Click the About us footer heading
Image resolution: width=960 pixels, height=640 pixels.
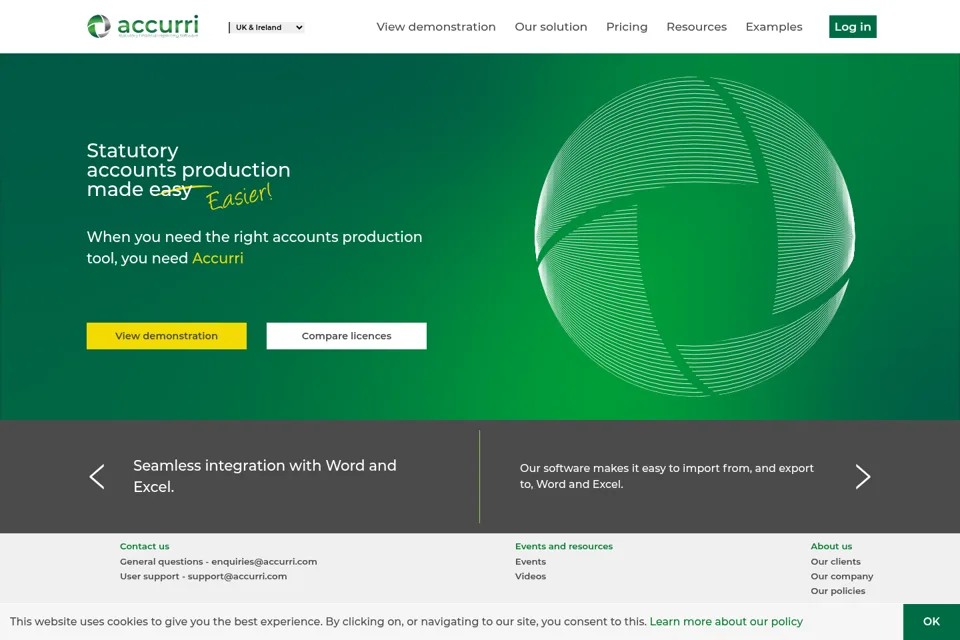pos(831,546)
